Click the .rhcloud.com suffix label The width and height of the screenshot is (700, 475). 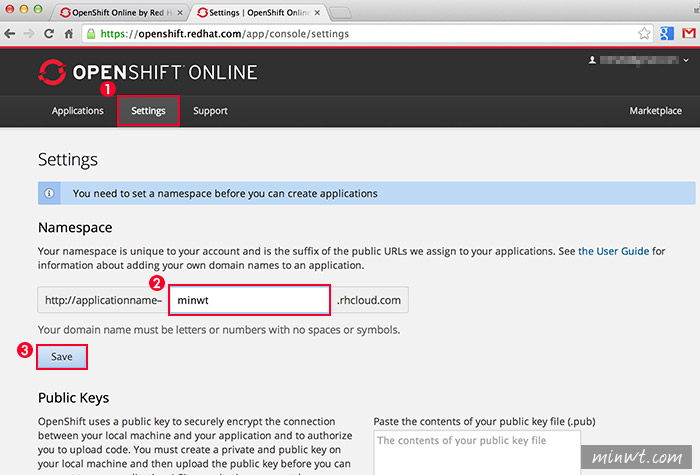click(369, 300)
